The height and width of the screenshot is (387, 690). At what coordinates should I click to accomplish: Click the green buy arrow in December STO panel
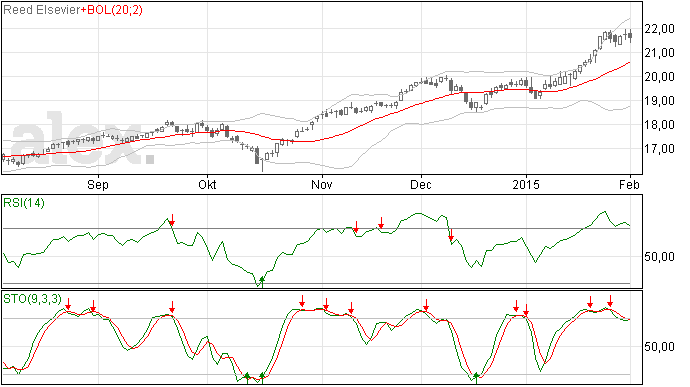(476, 378)
